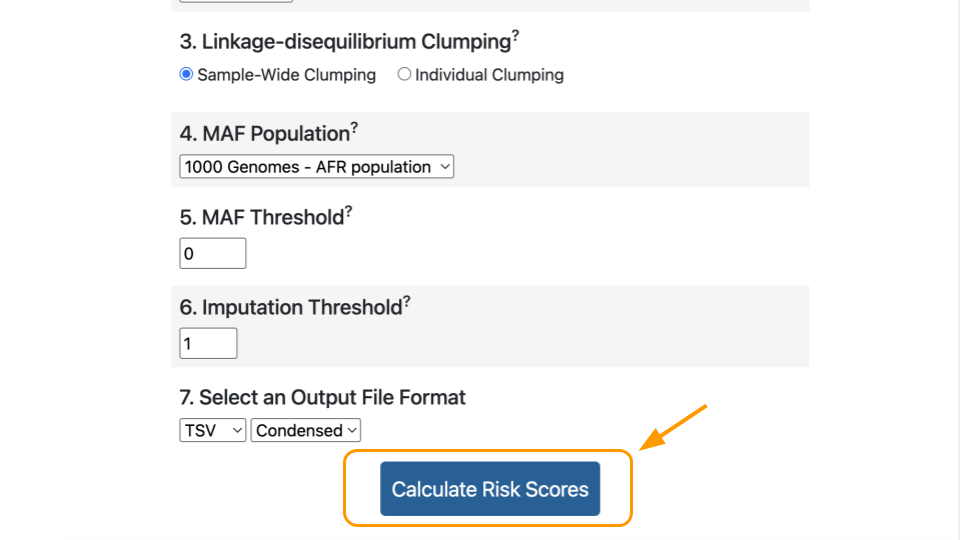Click the MAF Threshold question mark icon
Viewport: 960px width, 540px height.
348,212
